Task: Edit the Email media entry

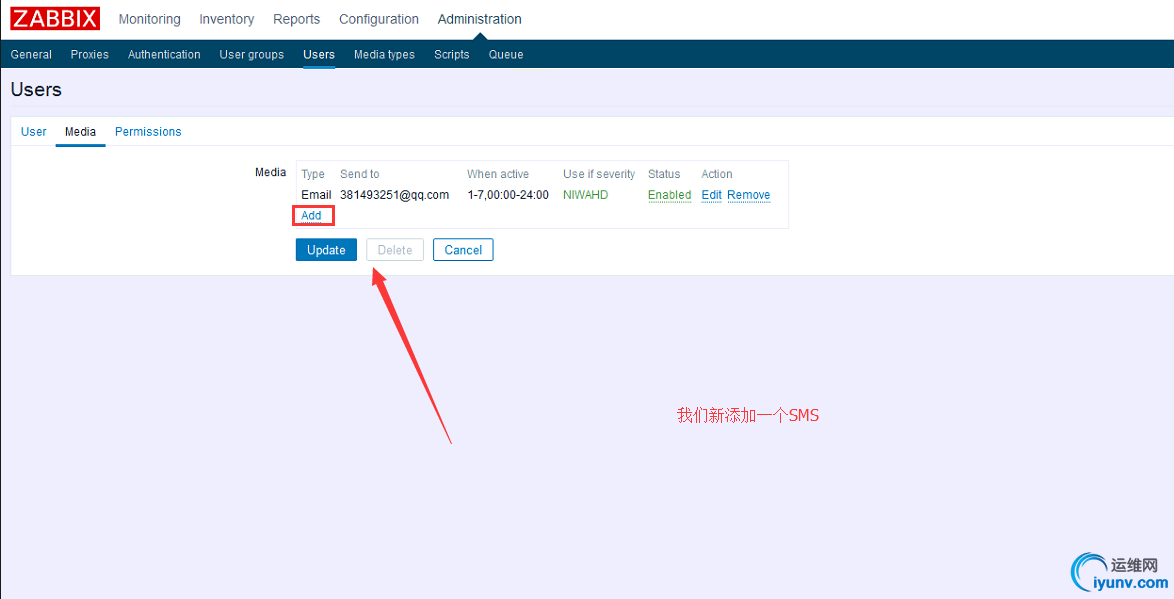Action: coord(711,195)
